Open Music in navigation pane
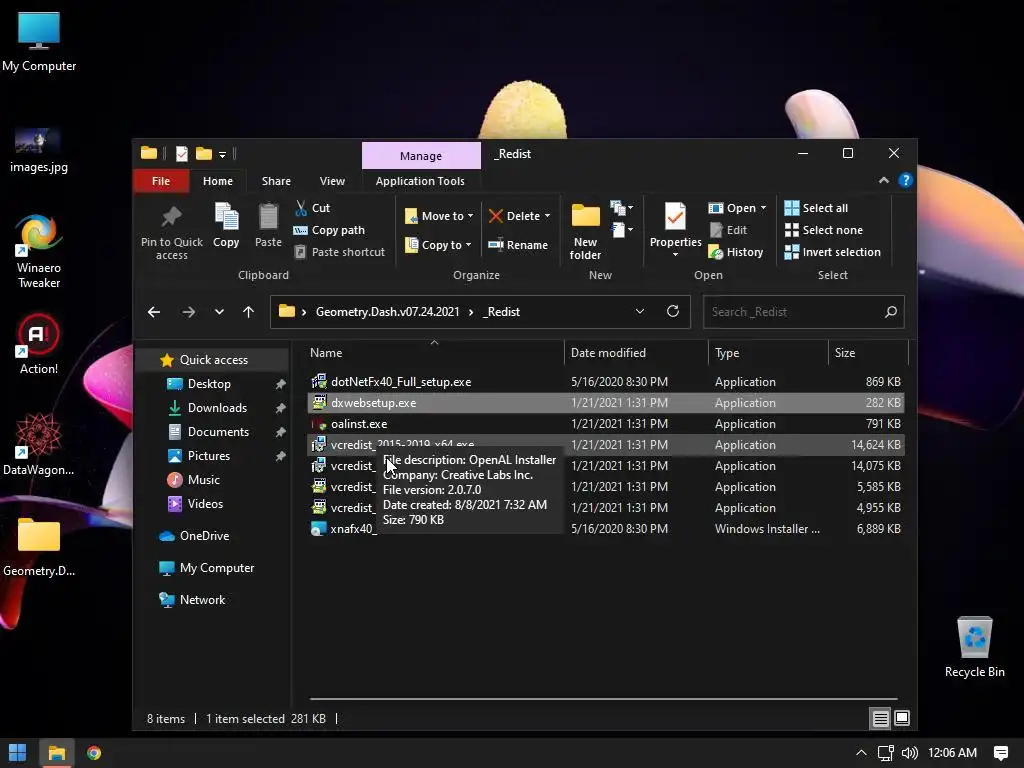This screenshot has width=1024, height=768. [x=204, y=480]
